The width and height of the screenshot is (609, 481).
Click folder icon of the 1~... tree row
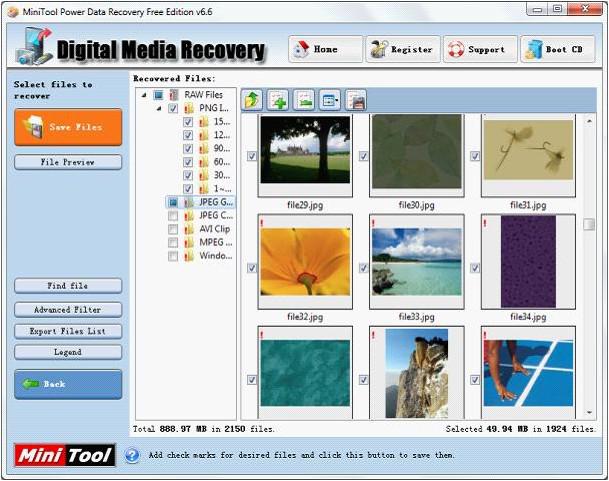pos(204,189)
